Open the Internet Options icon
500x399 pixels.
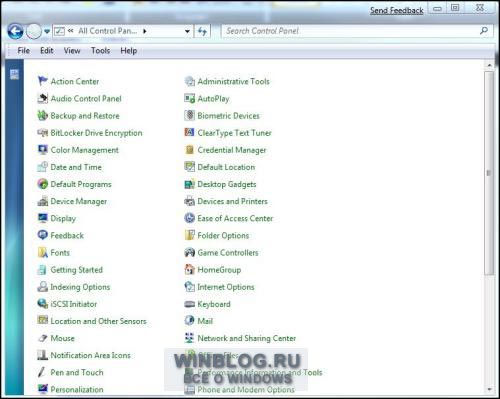pos(190,287)
